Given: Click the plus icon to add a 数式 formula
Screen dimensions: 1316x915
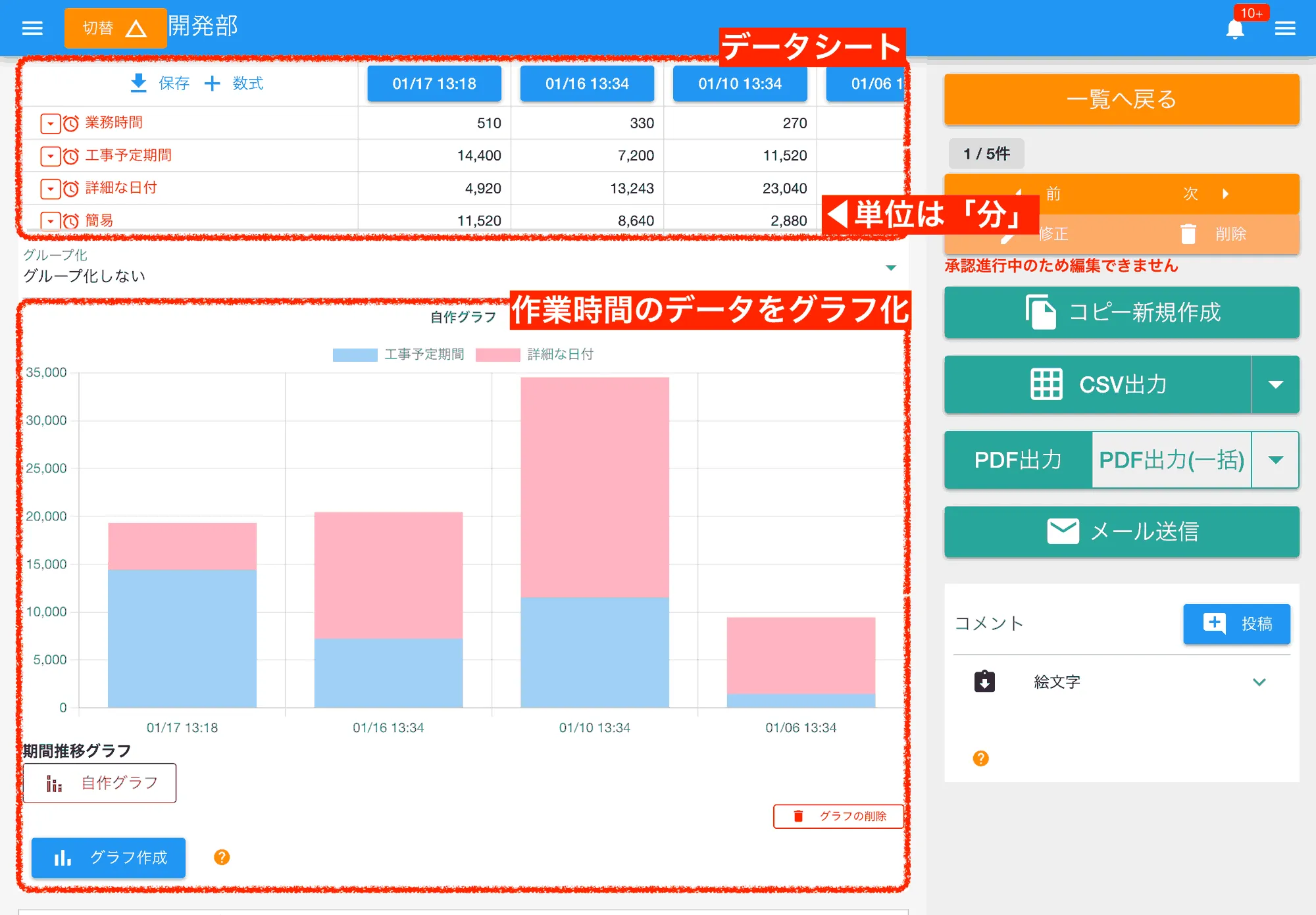Looking at the screenshot, I should [212, 83].
